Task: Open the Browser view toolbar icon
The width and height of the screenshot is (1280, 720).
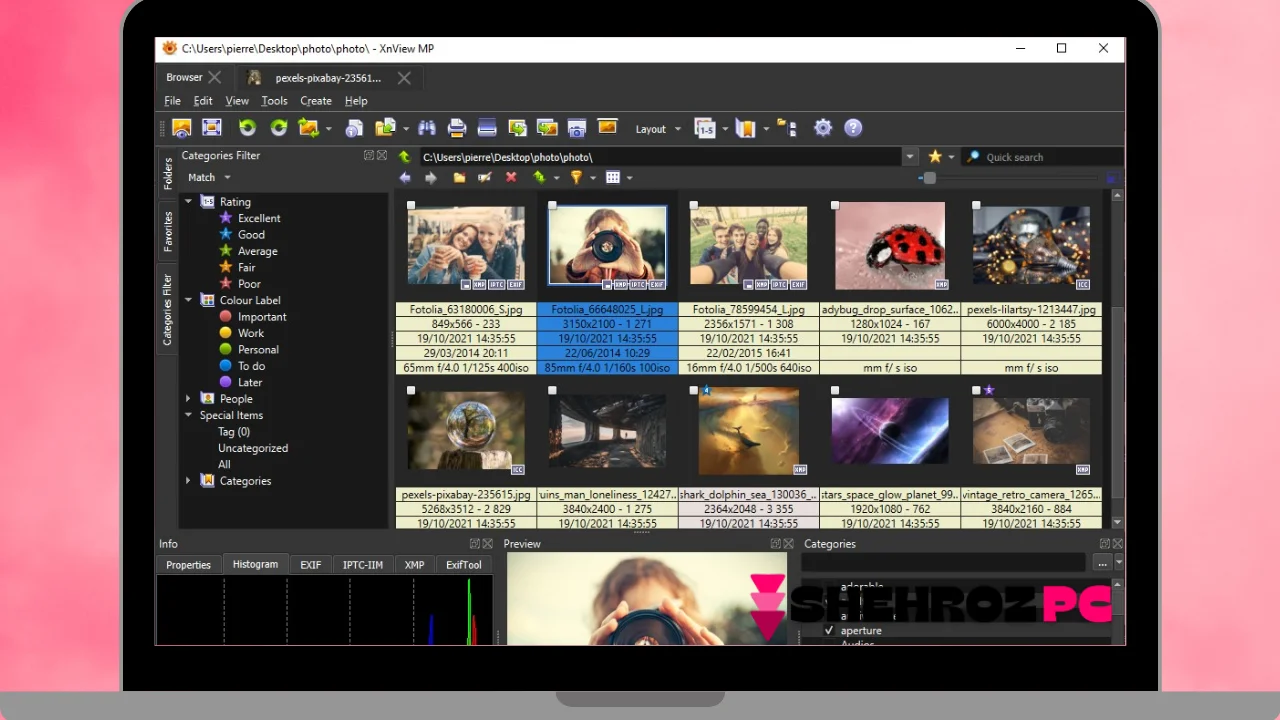Action: coord(181,128)
